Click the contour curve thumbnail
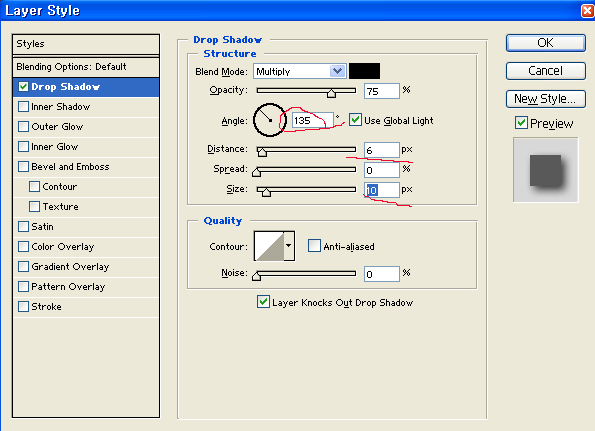Image resolution: width=595 pixels, height=431 pixels. pyautogui.click(x=269, y=246)
